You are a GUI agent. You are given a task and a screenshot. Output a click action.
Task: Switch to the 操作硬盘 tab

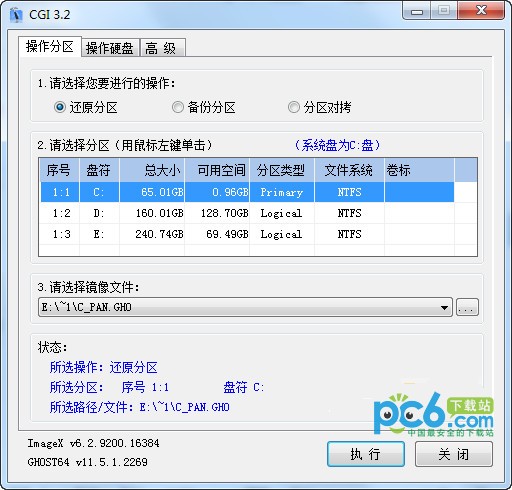pos(110,48)
